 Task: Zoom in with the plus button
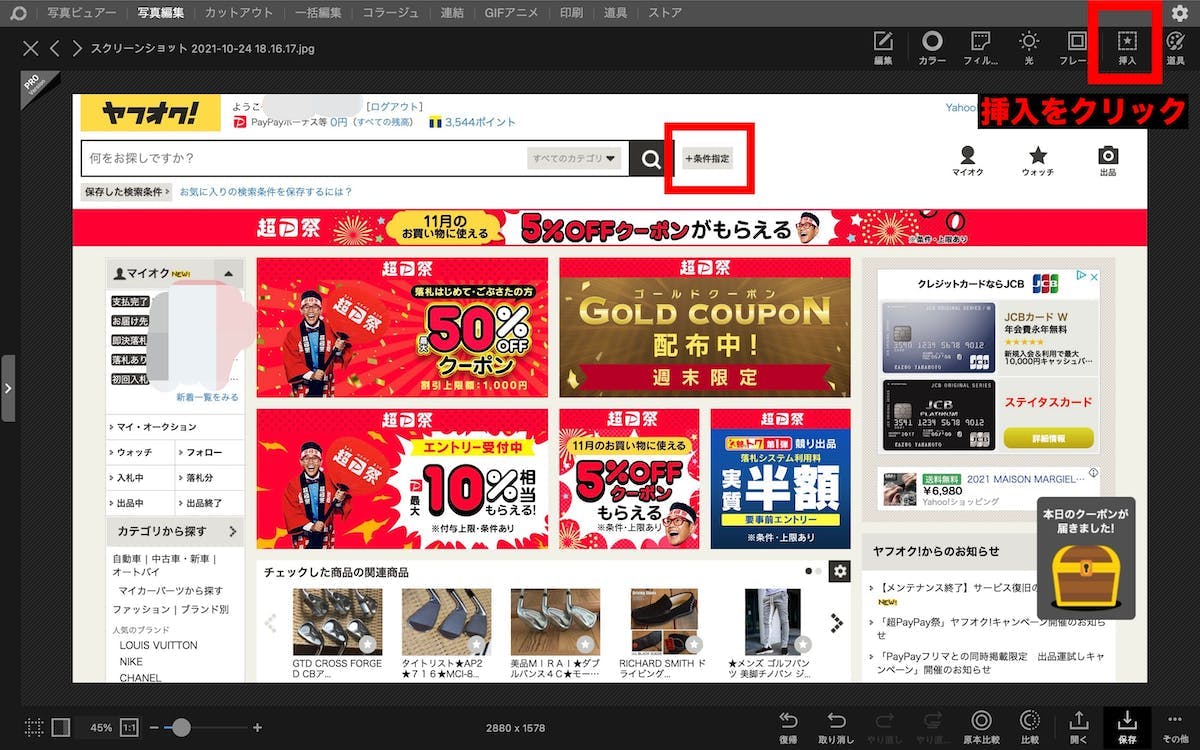(x=257, y=728)
